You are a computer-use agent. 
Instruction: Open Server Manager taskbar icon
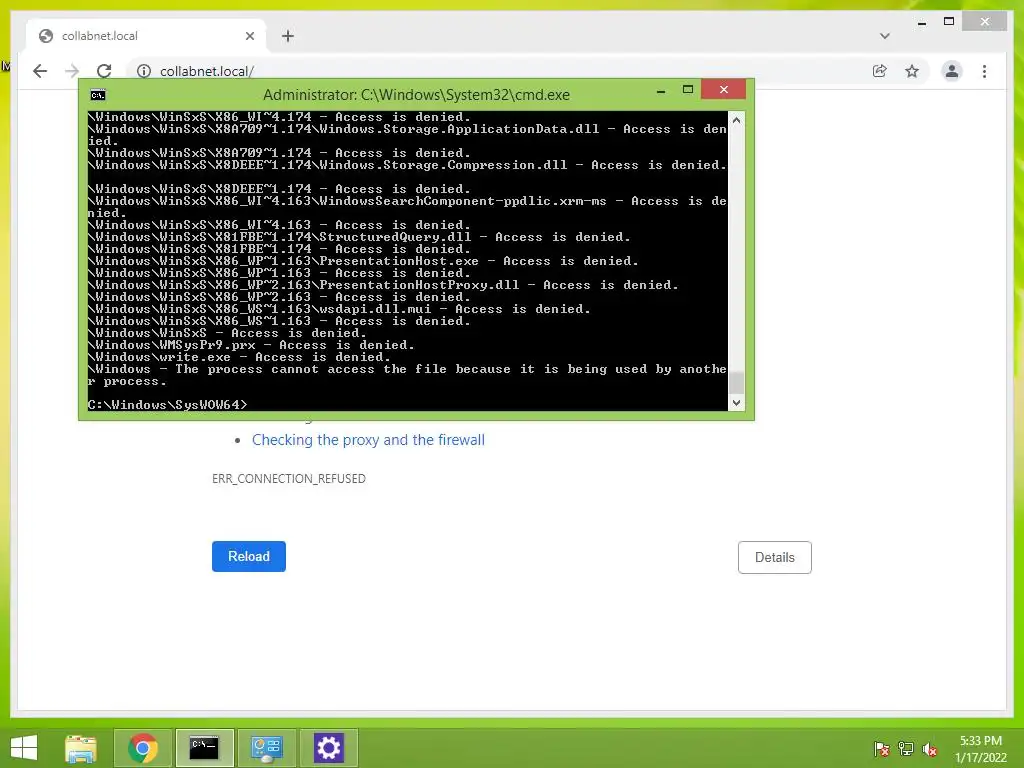267,748
